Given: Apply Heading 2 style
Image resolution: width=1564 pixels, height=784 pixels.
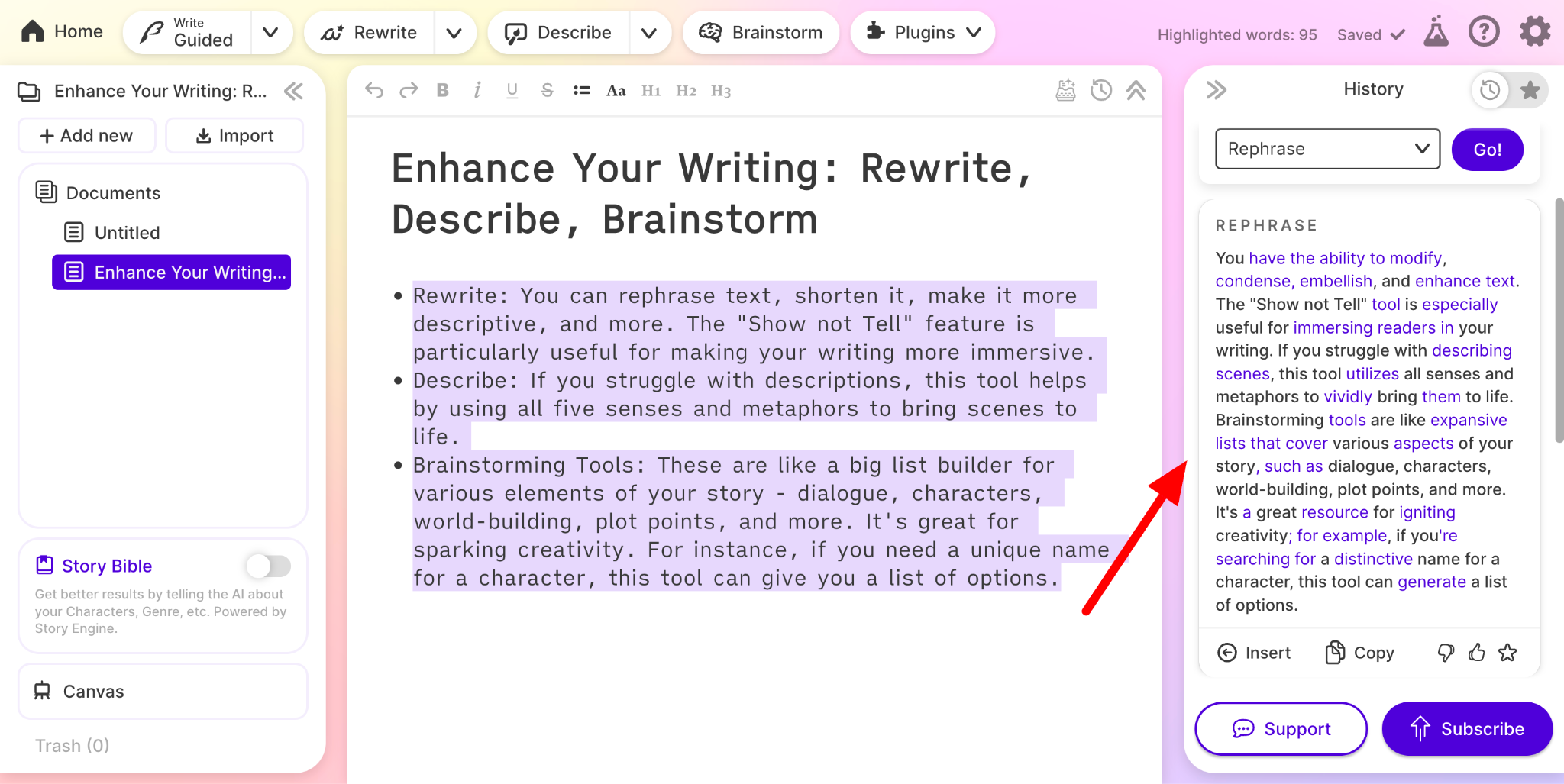Looking at the screenshot, I should 687,91.
